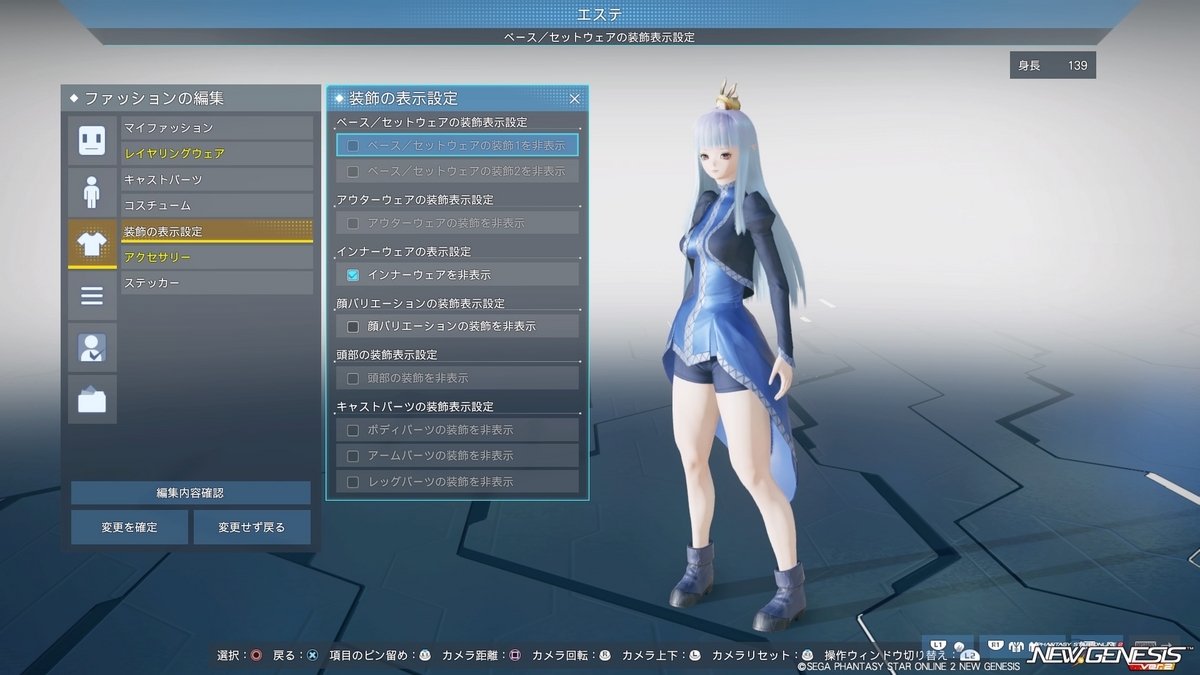Uncheck インナーウェアを非表示 checkbox
This screenshot has height=675, width=1200.
click(353, 274)
